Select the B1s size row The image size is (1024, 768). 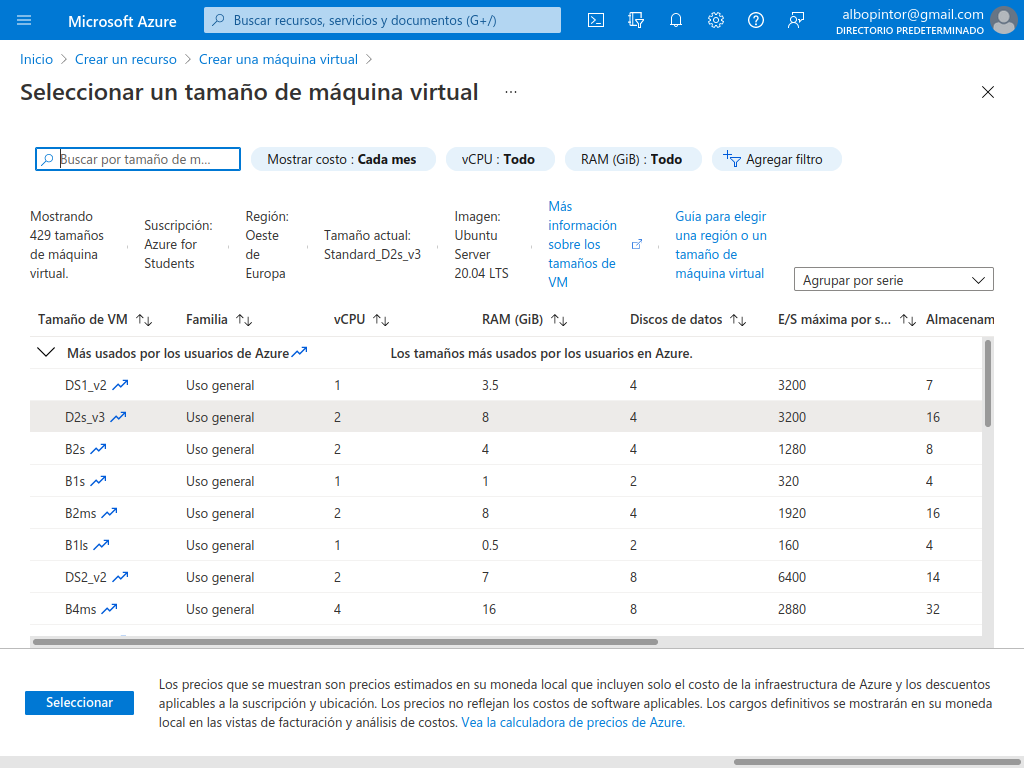point(505,481)
